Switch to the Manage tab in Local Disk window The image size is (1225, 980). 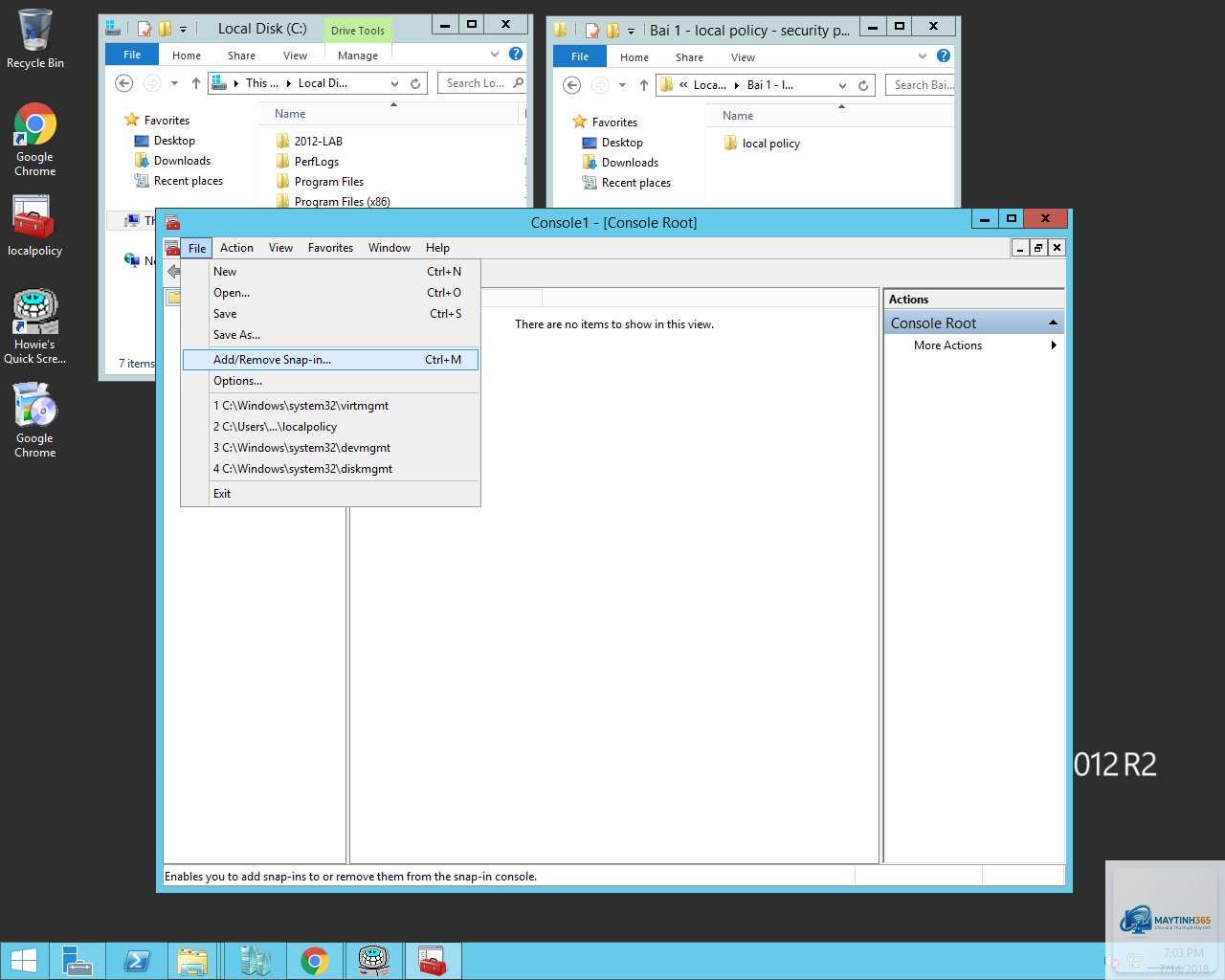(x=358, y=56)
